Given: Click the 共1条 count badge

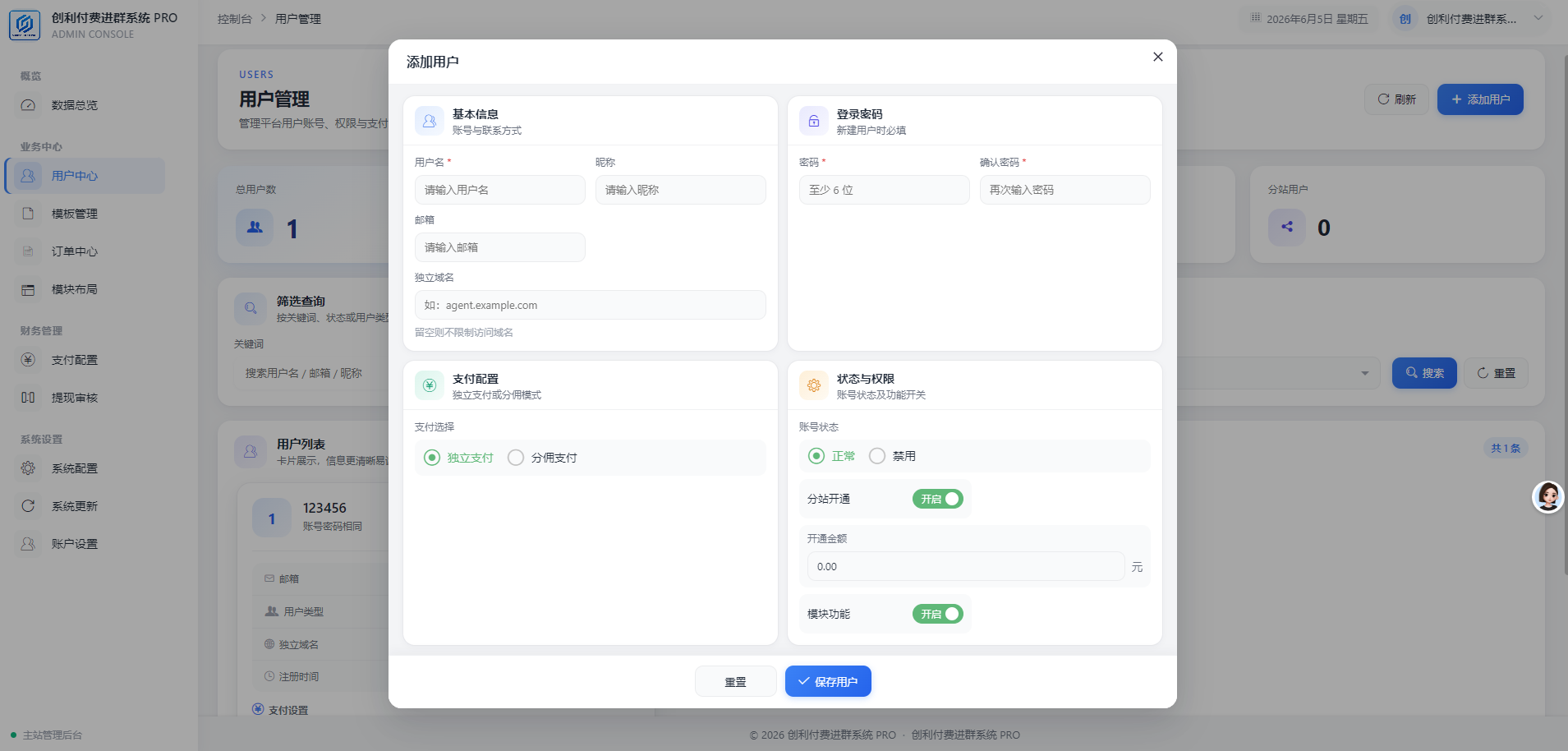Looking at the screenshot, I should (x=1506, y=448).
